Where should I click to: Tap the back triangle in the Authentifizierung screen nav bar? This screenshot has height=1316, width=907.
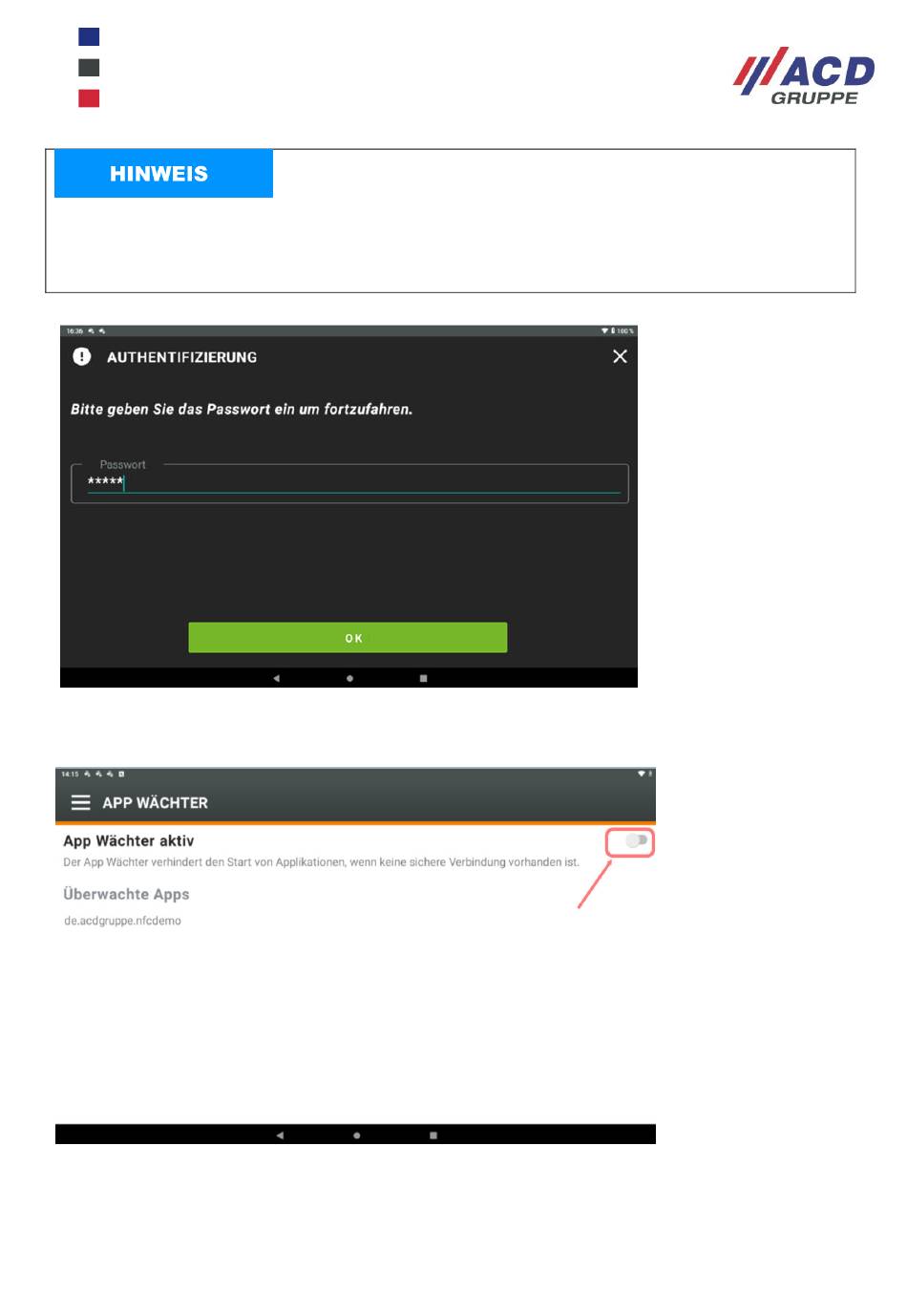[x=276, y=678]
